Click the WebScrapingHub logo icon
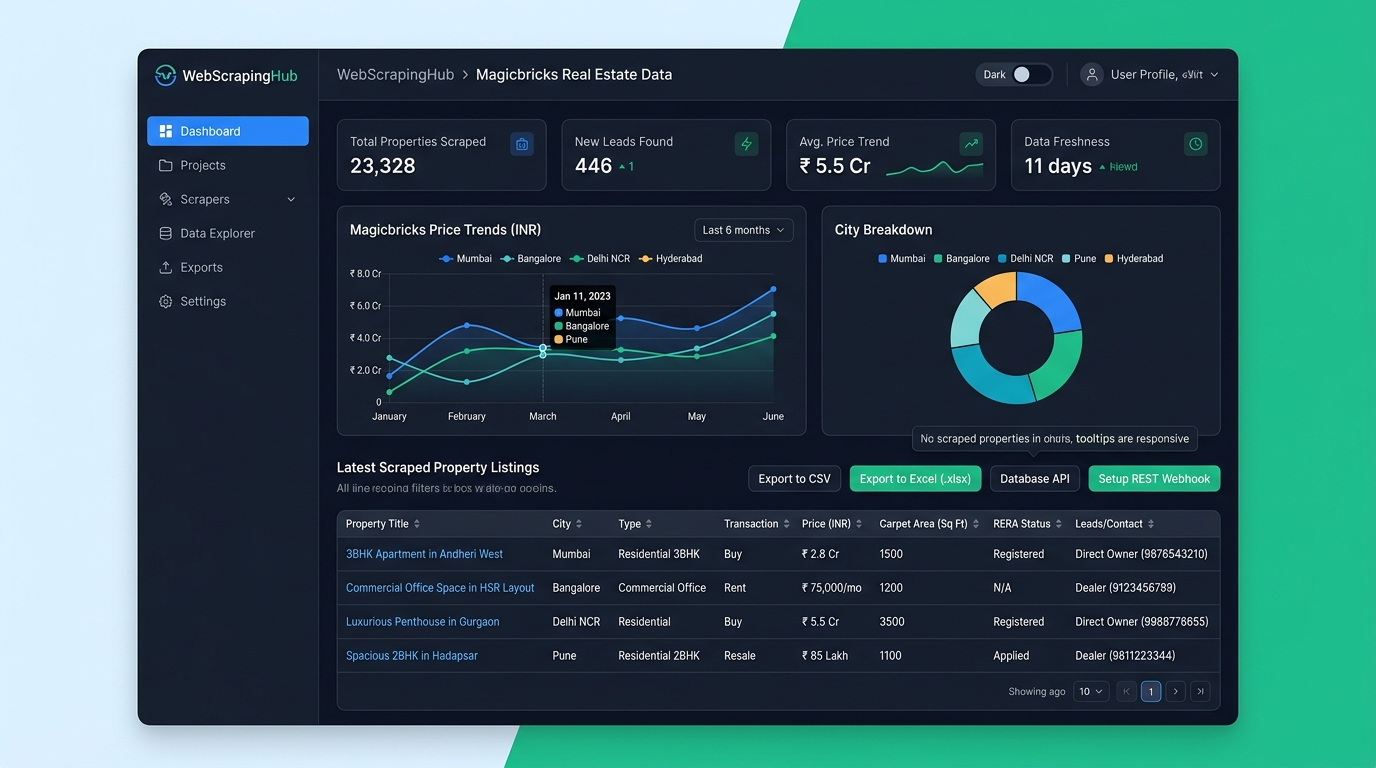 (x=165, y=75)
